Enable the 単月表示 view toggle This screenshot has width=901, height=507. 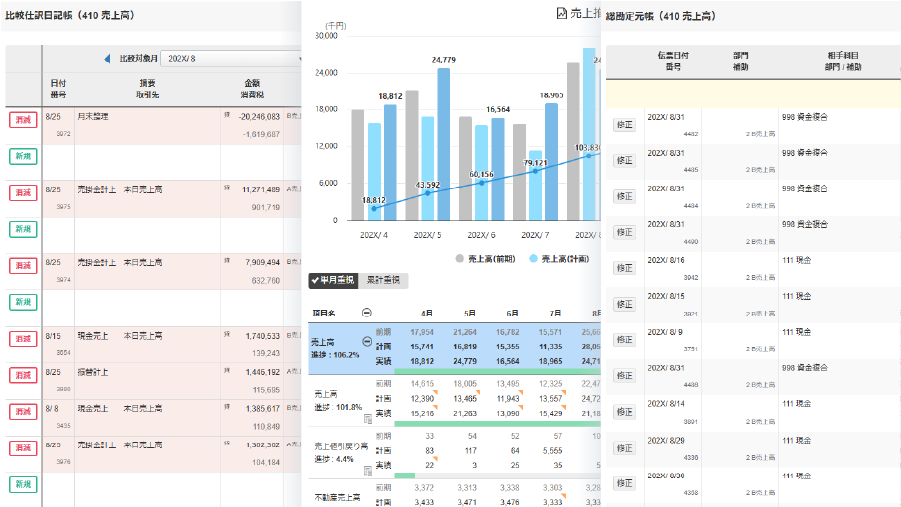pos(334,281)
